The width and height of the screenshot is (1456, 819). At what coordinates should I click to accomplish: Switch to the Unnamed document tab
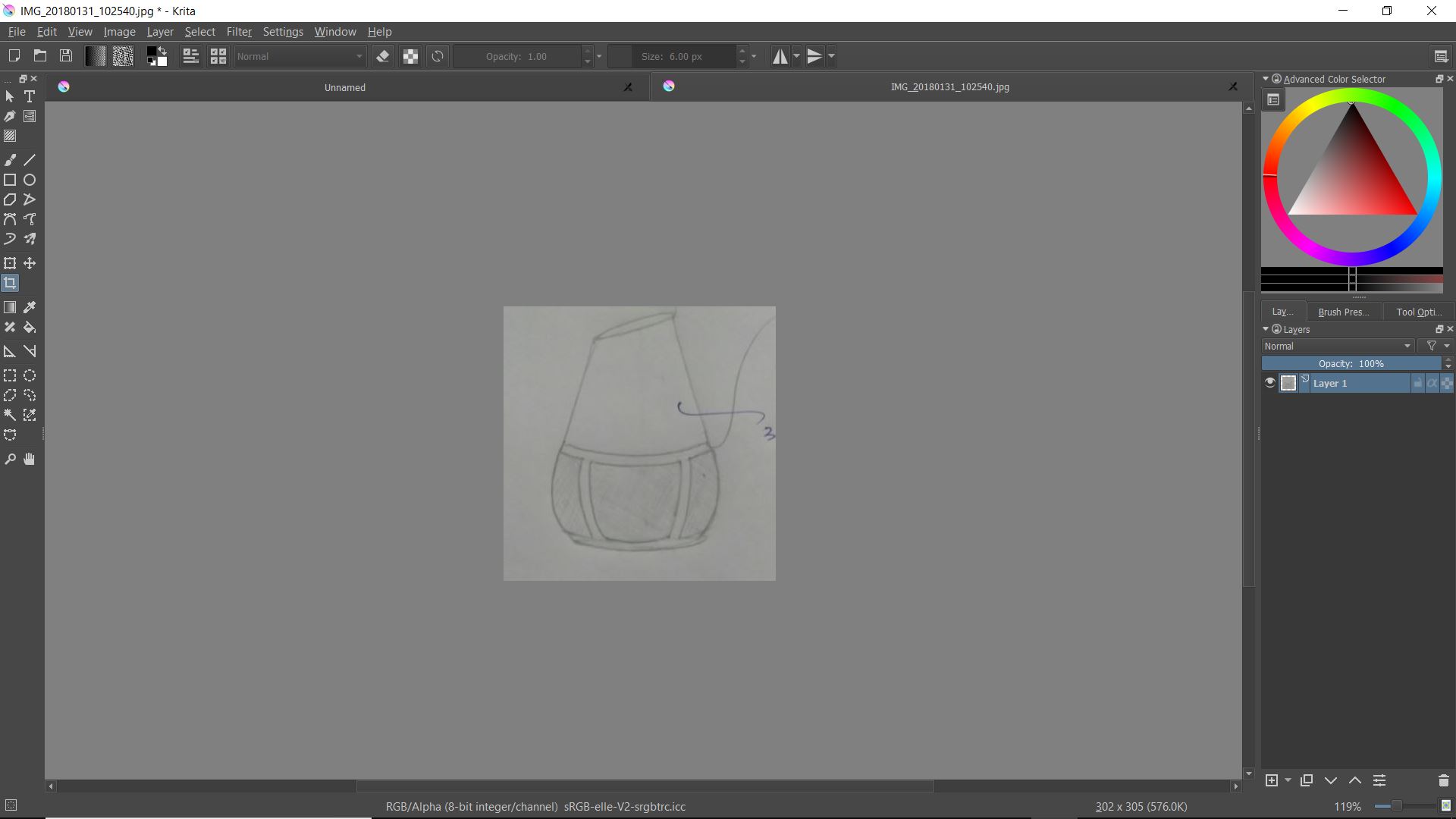[x=345, y=87]
